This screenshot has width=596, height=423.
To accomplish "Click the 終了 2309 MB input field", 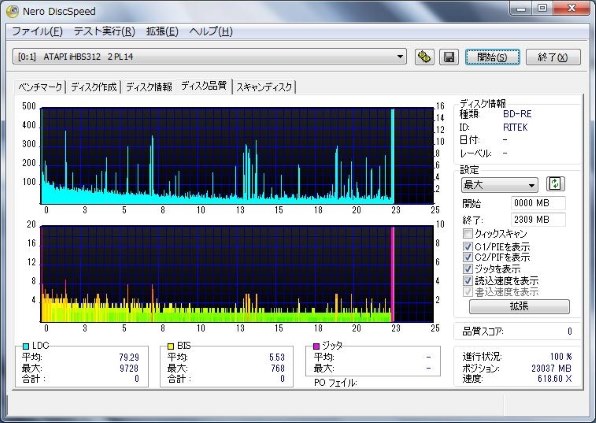I will [x=538, y=220].
